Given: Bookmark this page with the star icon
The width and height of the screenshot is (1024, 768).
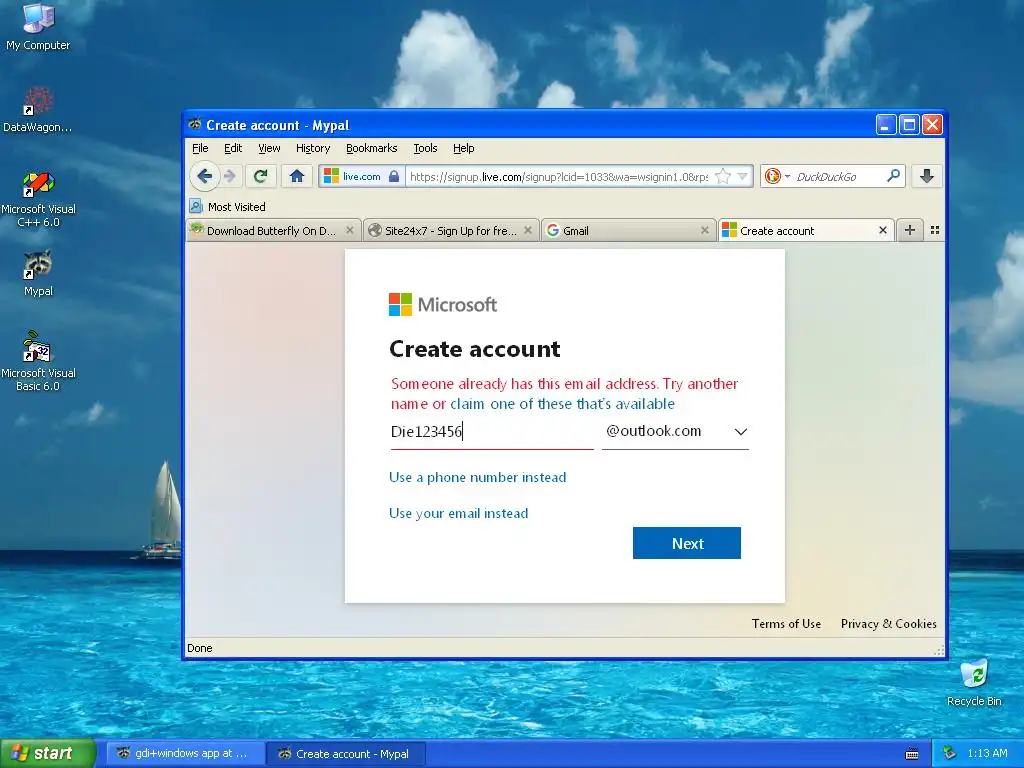Looking at the screenshot, I should (723, 176).
